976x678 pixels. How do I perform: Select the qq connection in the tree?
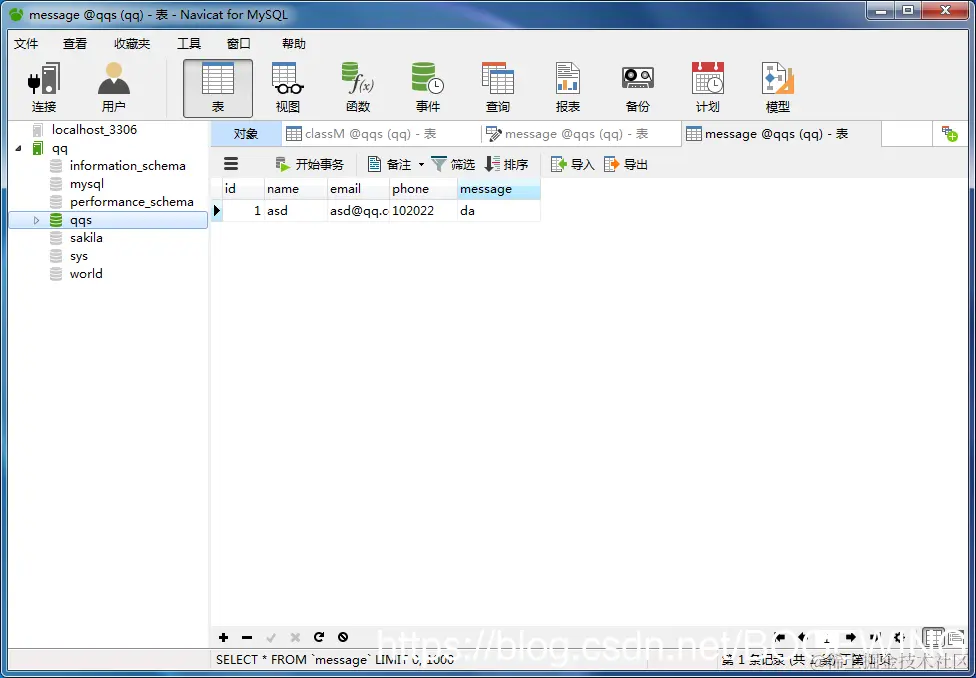click(x=60, y=148)
